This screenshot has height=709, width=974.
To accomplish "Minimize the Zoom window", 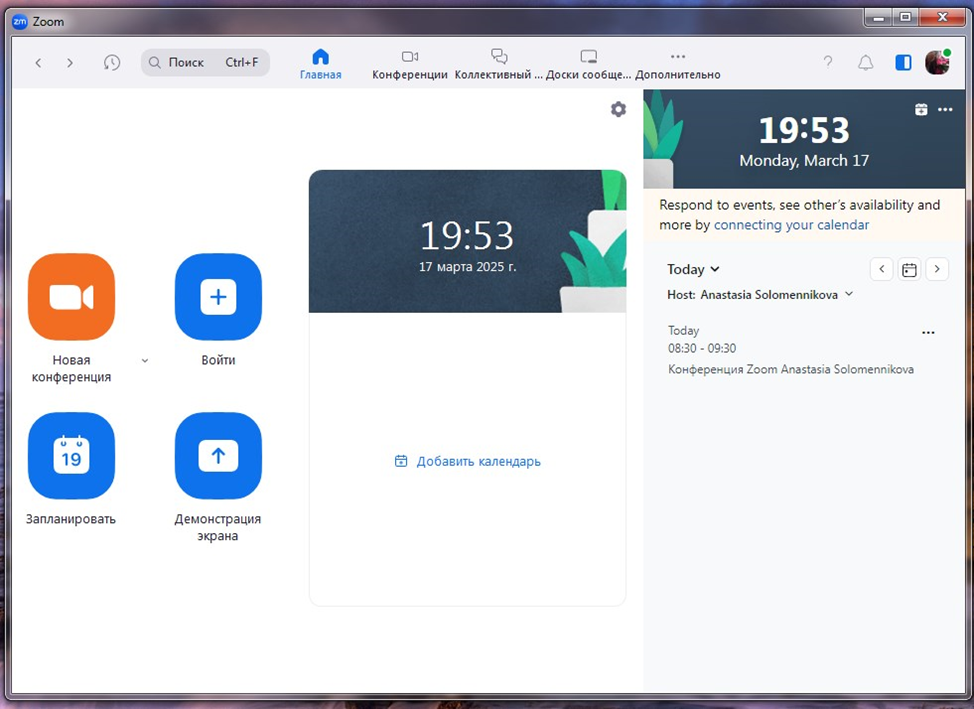I will pos(878,18).
